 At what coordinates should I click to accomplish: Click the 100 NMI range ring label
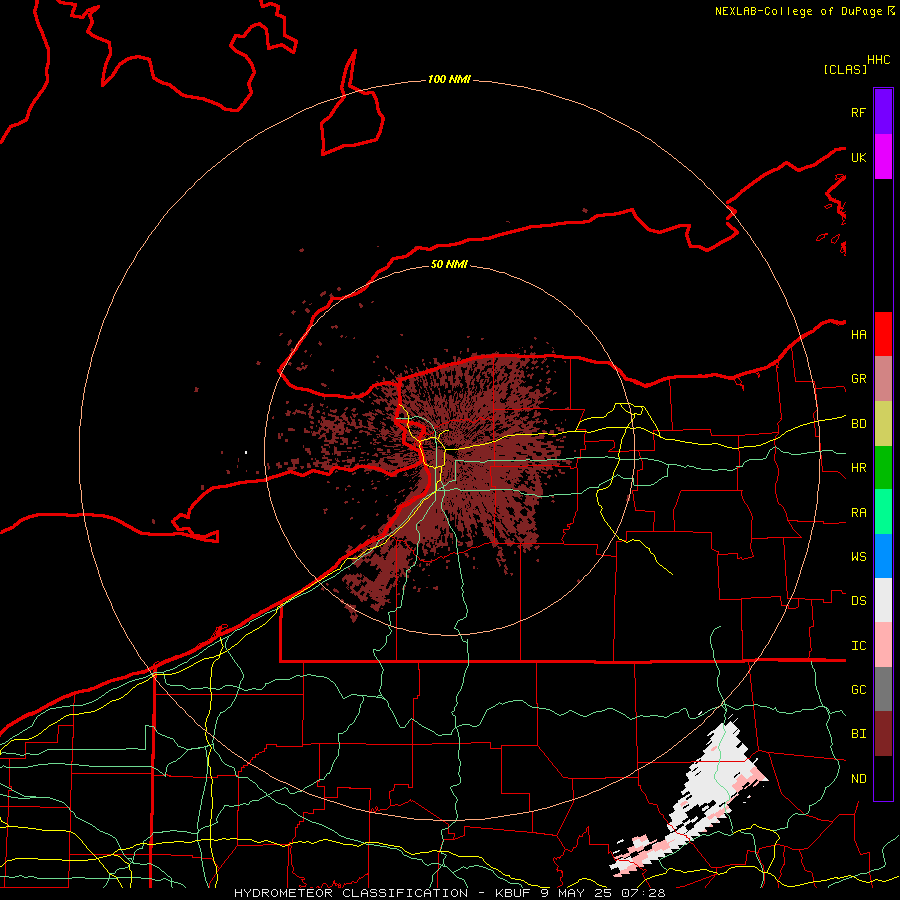[x=449, y=79]
